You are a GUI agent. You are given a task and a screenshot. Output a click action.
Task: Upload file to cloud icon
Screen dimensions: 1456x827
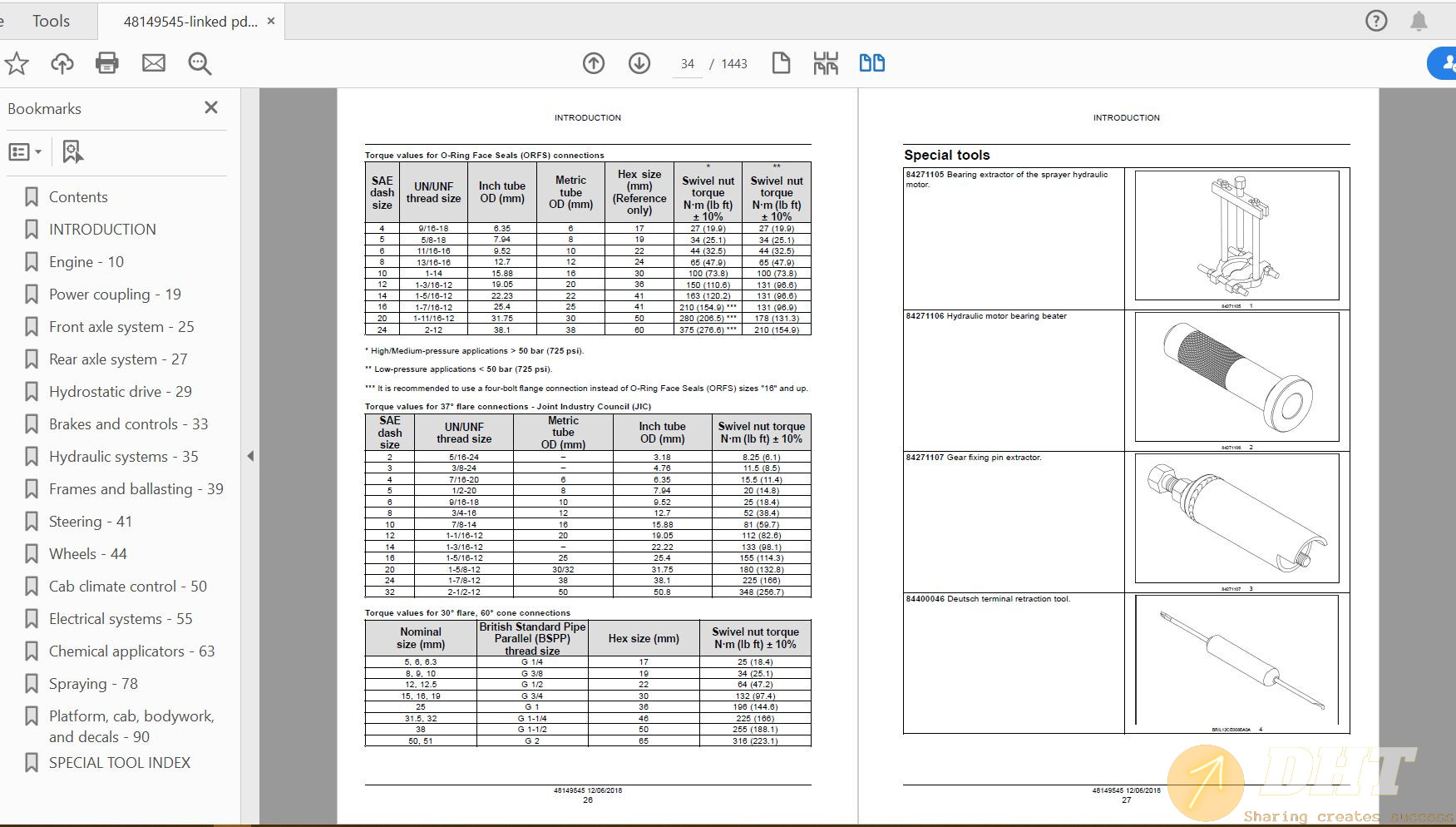(62, 63)
